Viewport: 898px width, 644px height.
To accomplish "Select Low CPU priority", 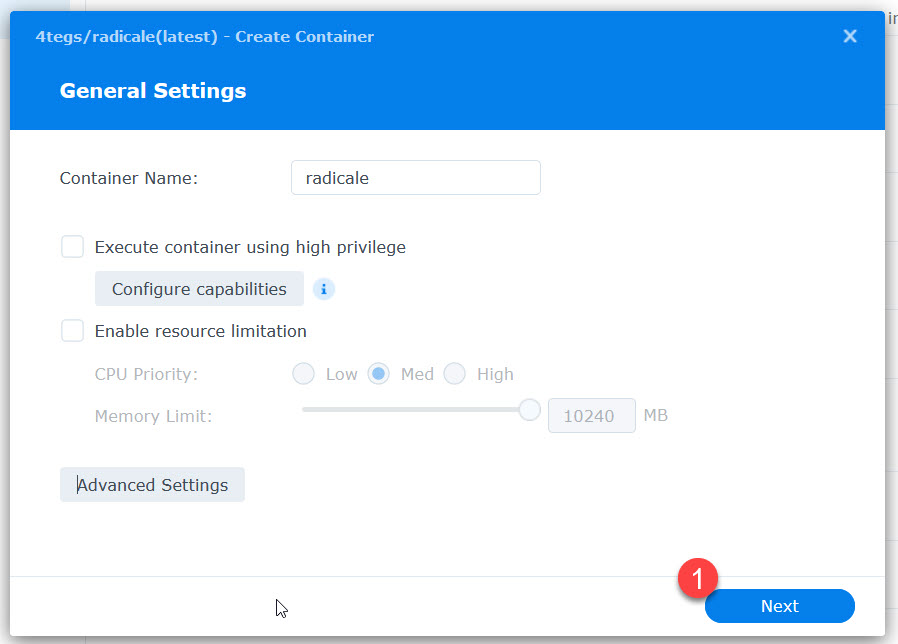I will click(304, 374).
